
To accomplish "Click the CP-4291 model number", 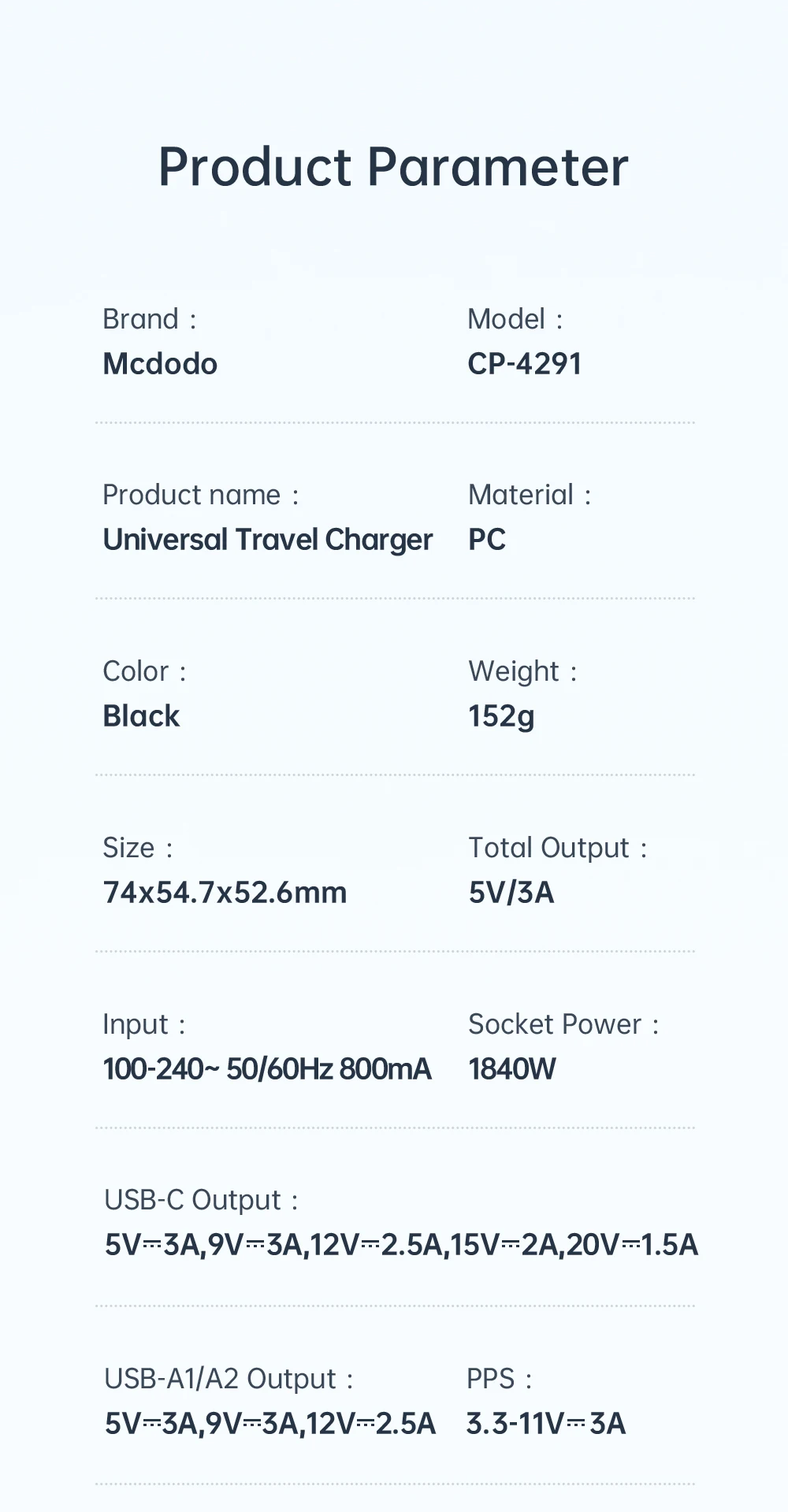I will point(524,364).
